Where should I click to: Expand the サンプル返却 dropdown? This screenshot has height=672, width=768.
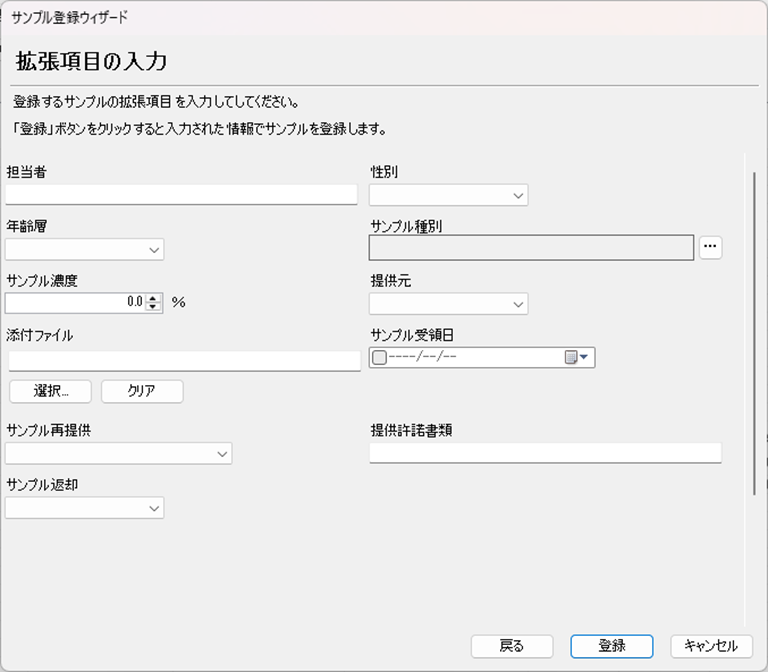tap(154, 509)
